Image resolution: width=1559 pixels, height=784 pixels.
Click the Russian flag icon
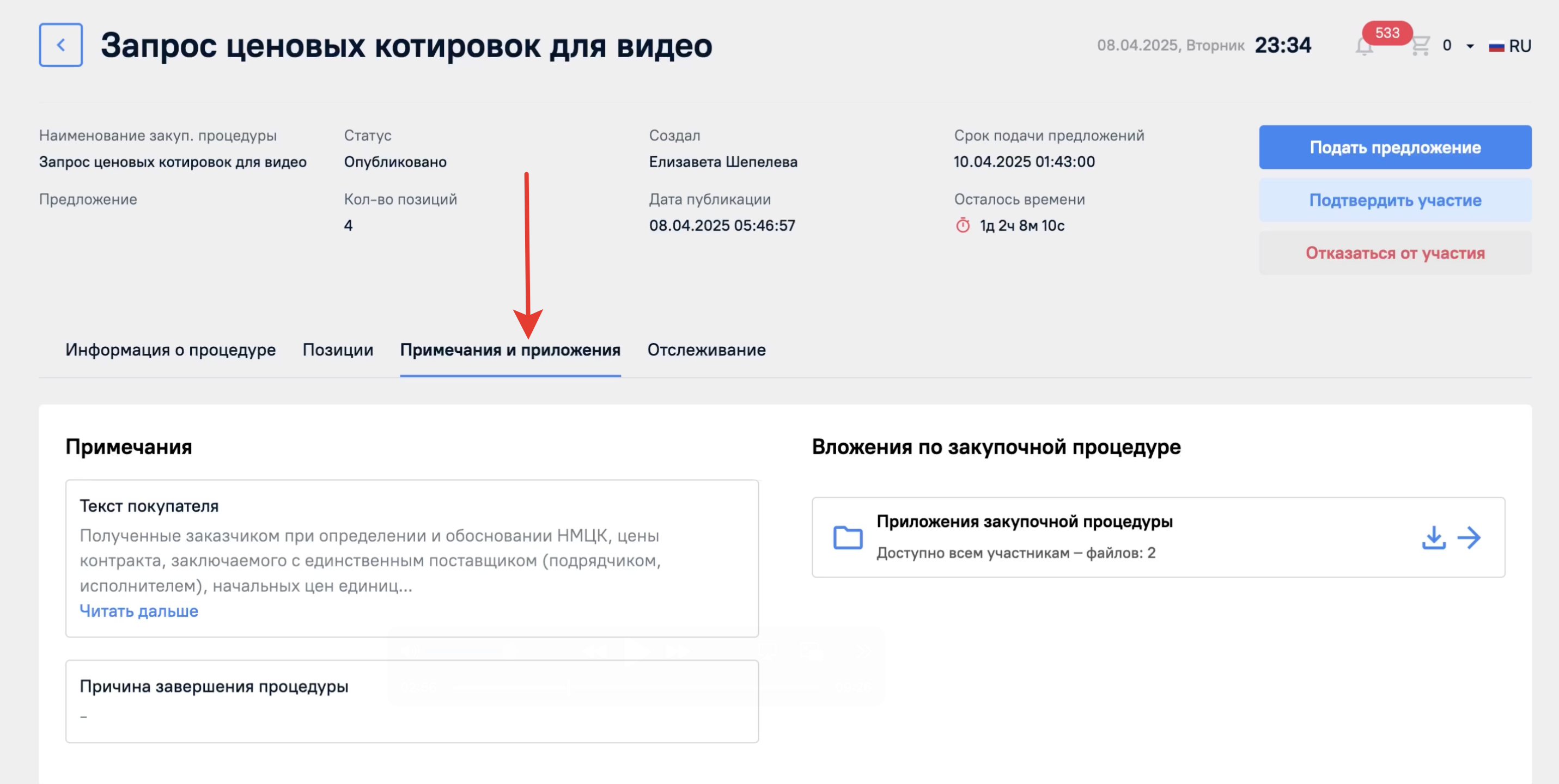[1496, 46]
